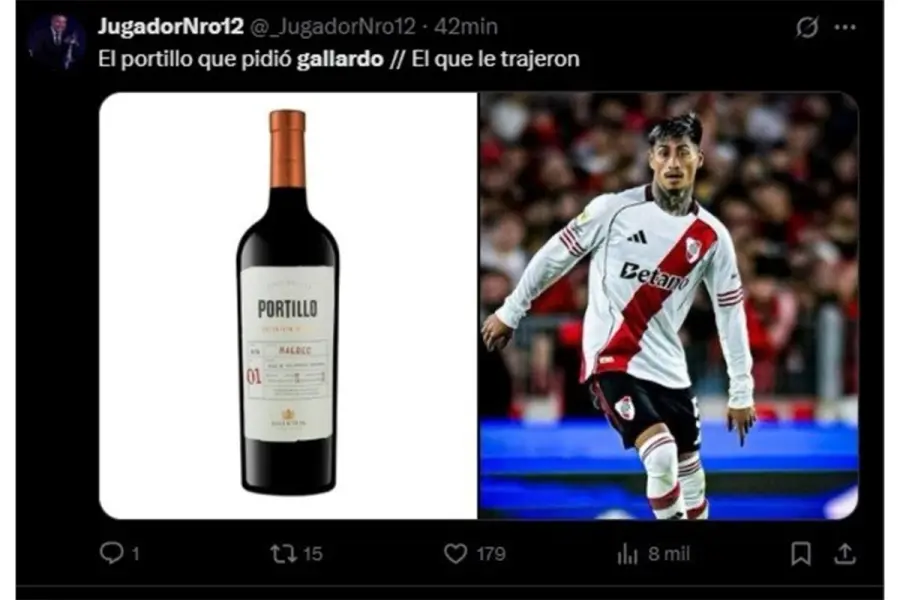
Task: Click the bold gallardo word in tweet
Action: click(x=340, y=59)
